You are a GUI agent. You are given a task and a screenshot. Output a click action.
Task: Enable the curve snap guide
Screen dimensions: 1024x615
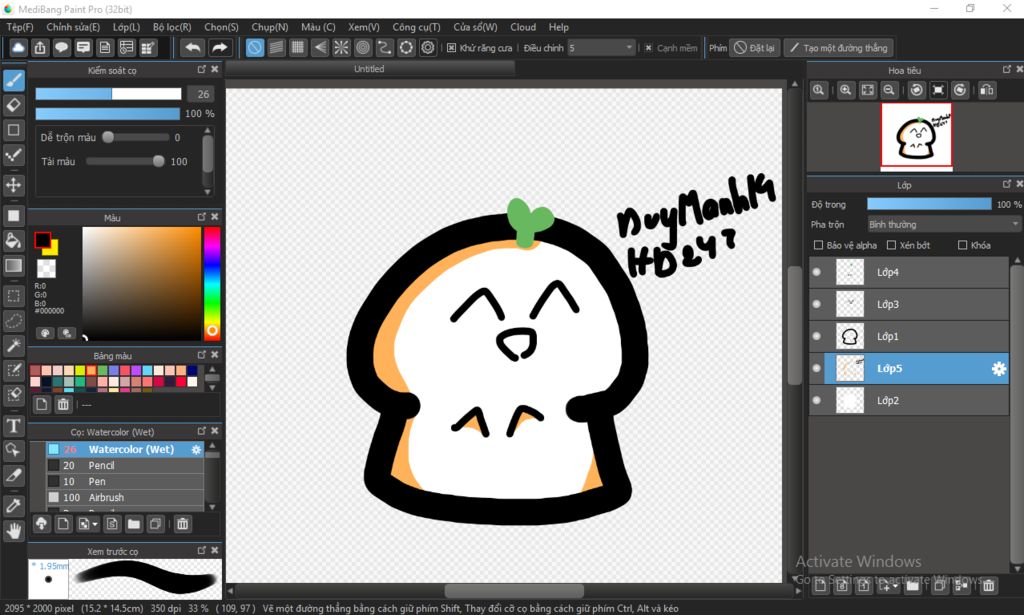tap(385, 48)
